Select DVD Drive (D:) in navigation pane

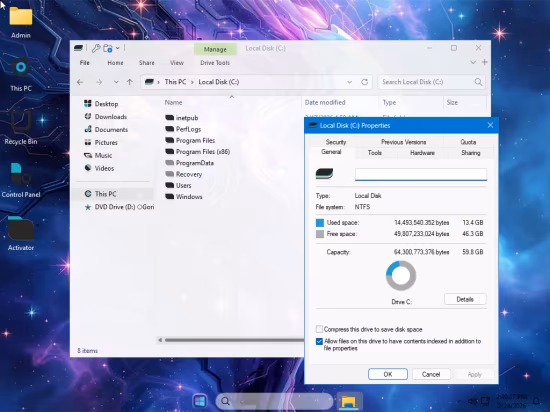coord(119,207)
